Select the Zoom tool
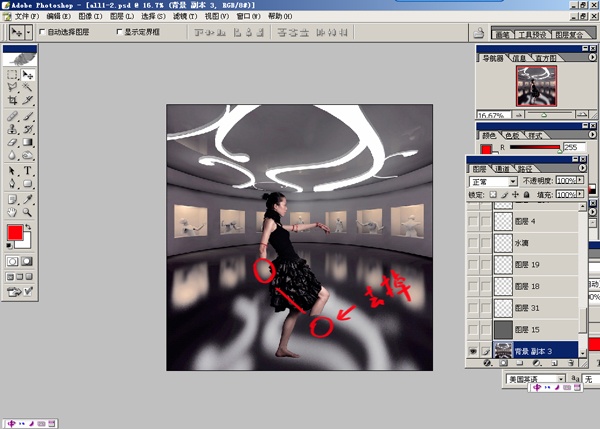This screenshot has height=429, width=600. pos(27,212)
